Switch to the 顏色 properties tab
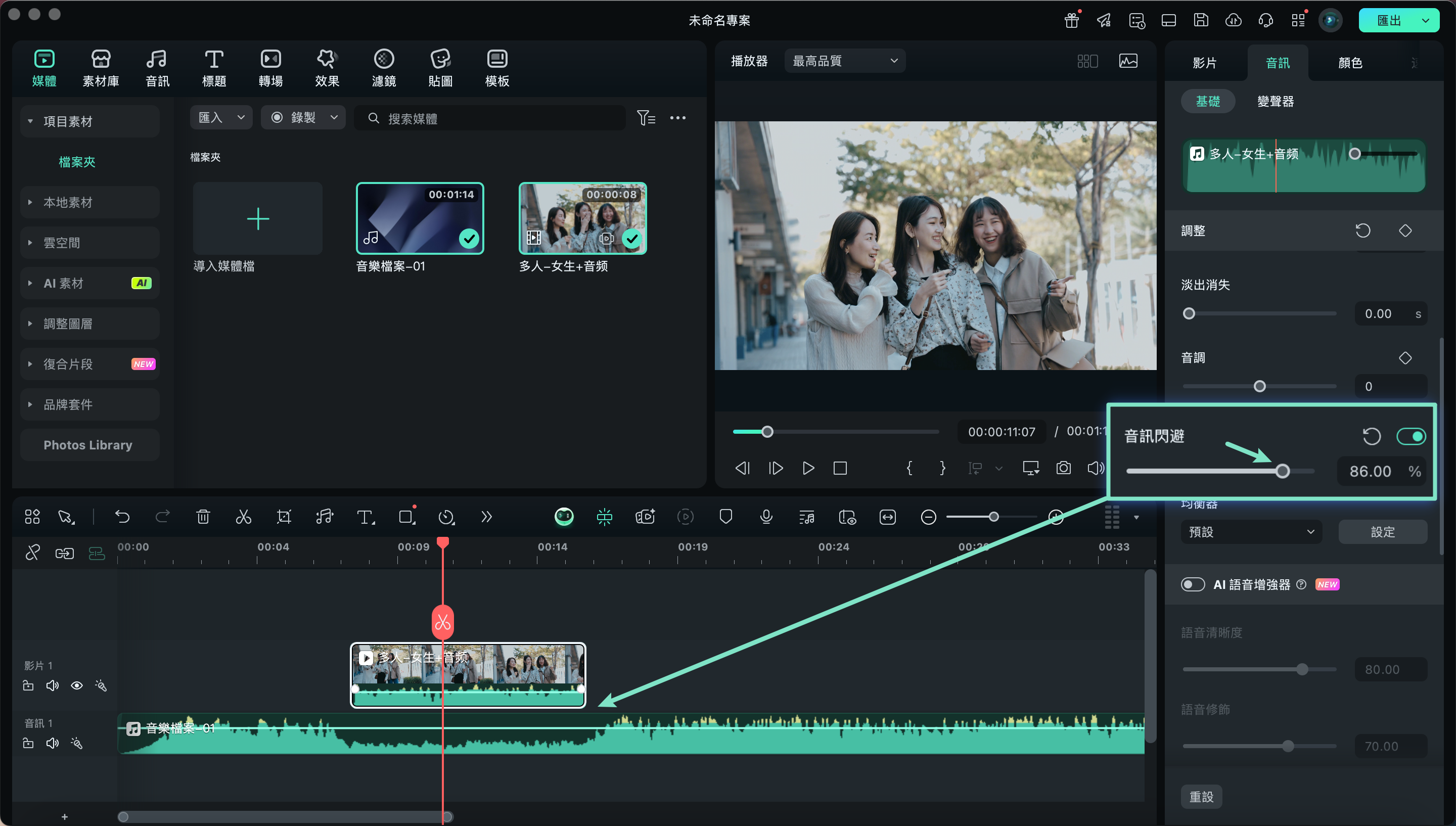 click(1350, 62)
